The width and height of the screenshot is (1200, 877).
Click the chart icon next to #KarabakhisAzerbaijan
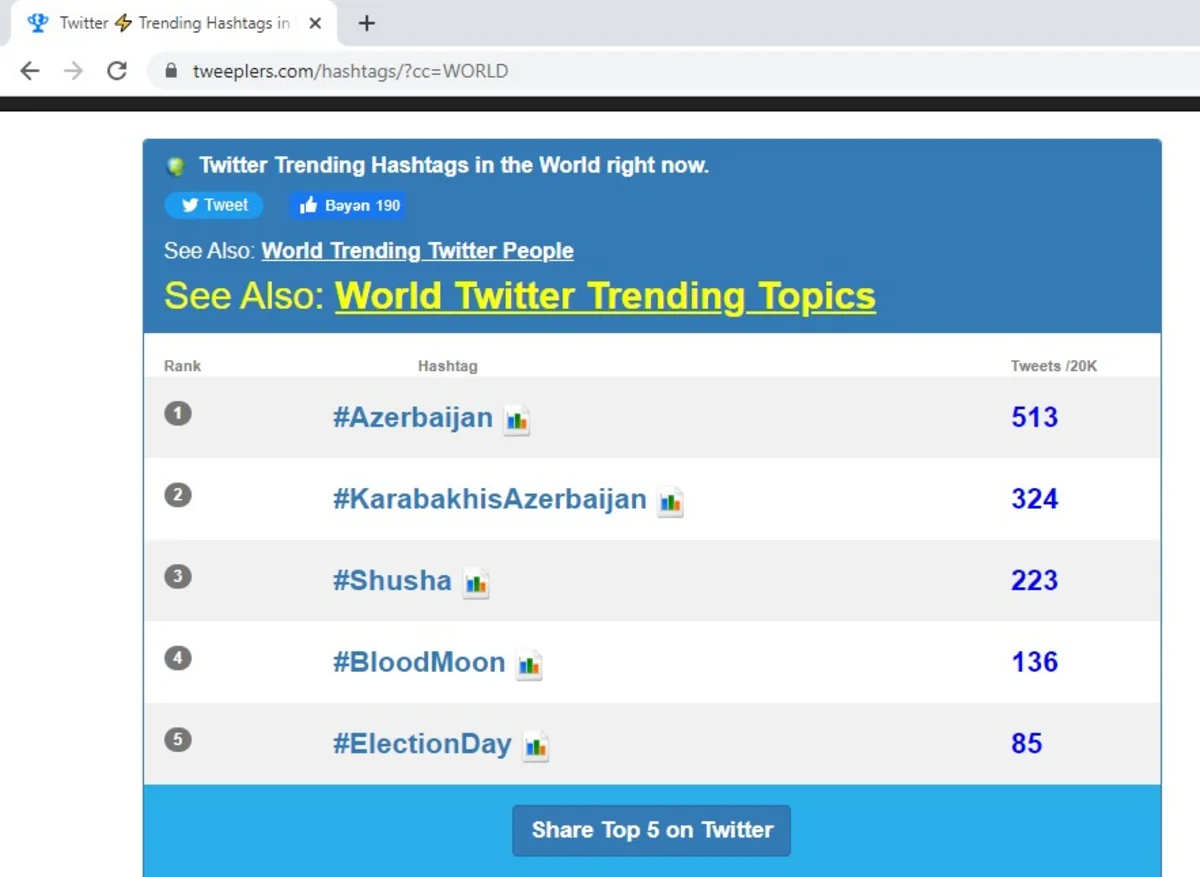coord(671,503)
